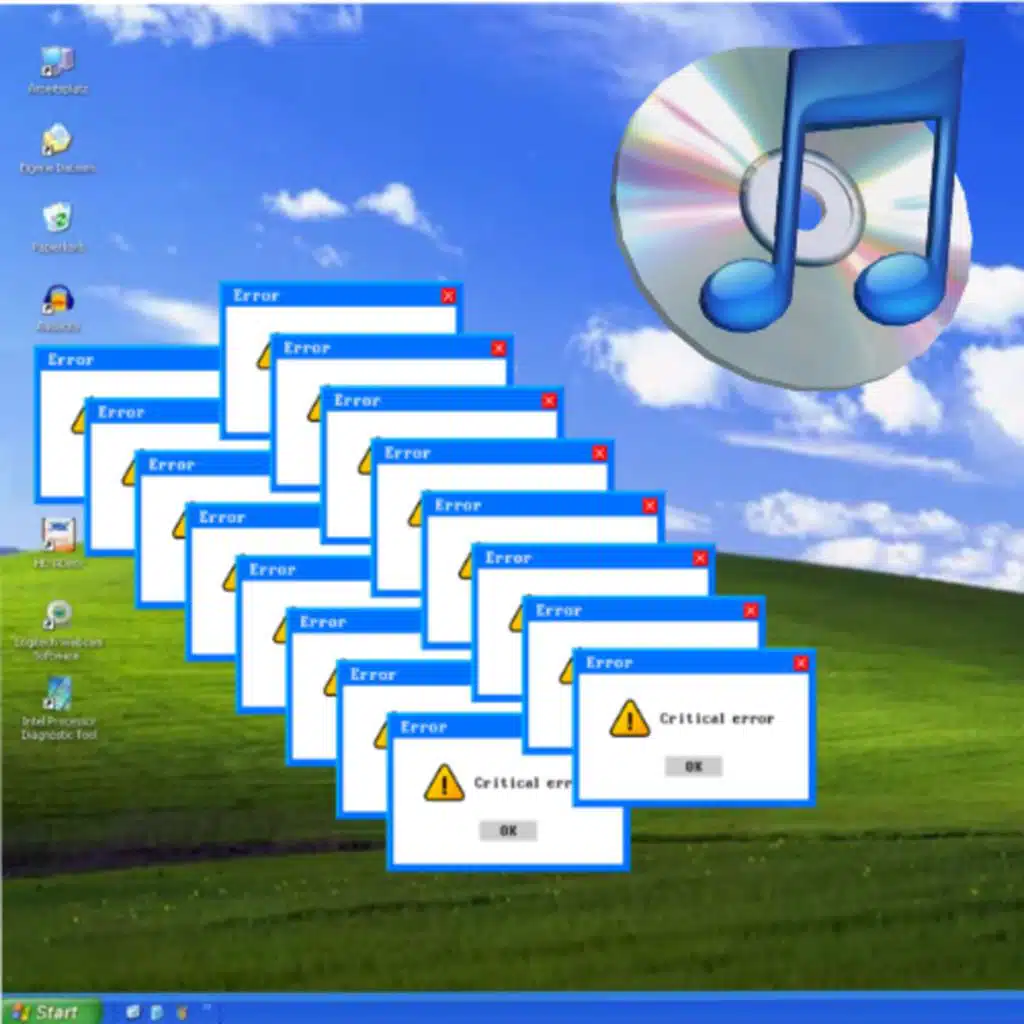Click the third quick launch icon in taskbar
The image size is (1024, 1024).
click(181, 1012)
